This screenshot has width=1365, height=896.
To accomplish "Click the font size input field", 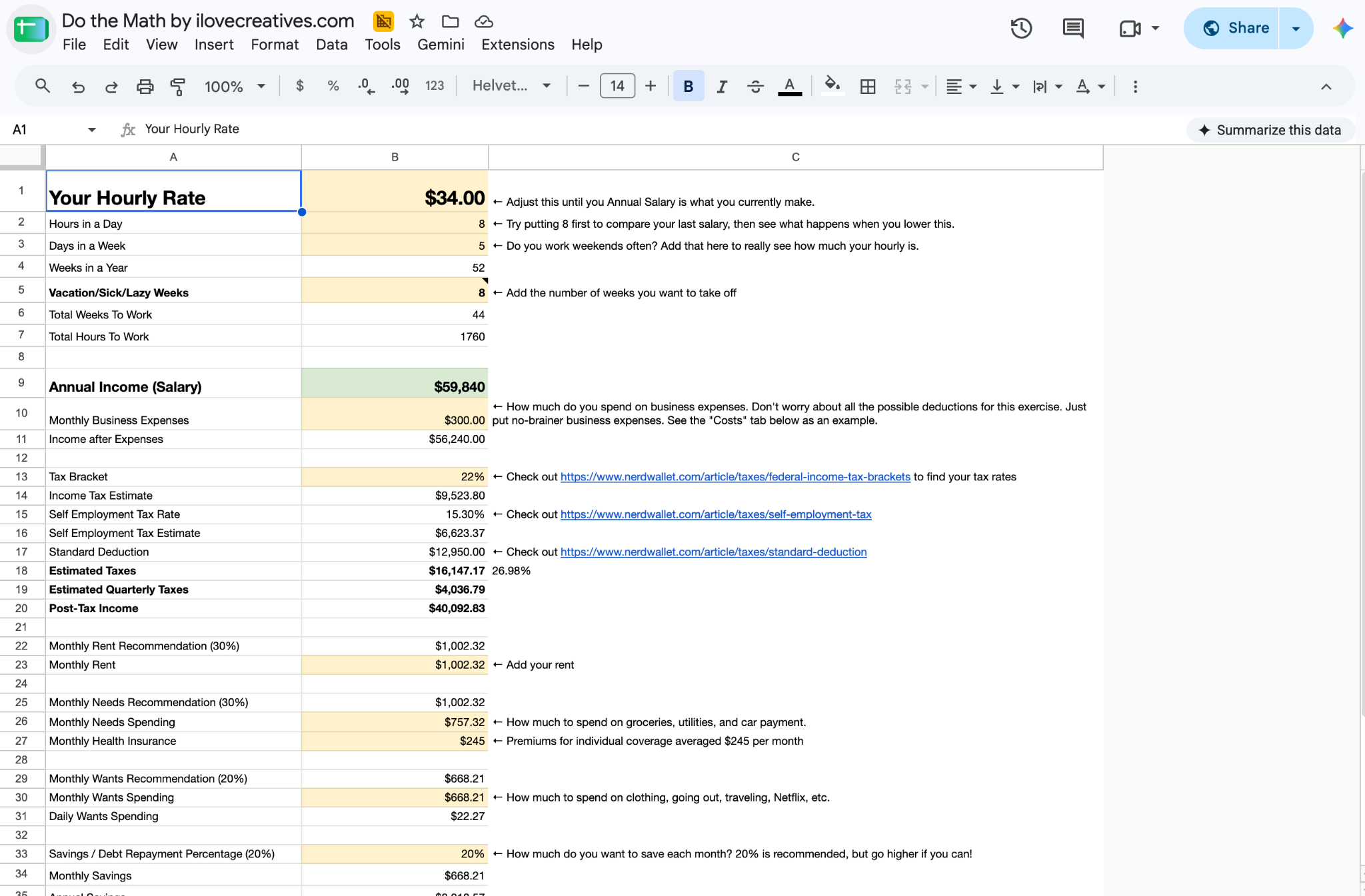I will click(x=617, y=86).
